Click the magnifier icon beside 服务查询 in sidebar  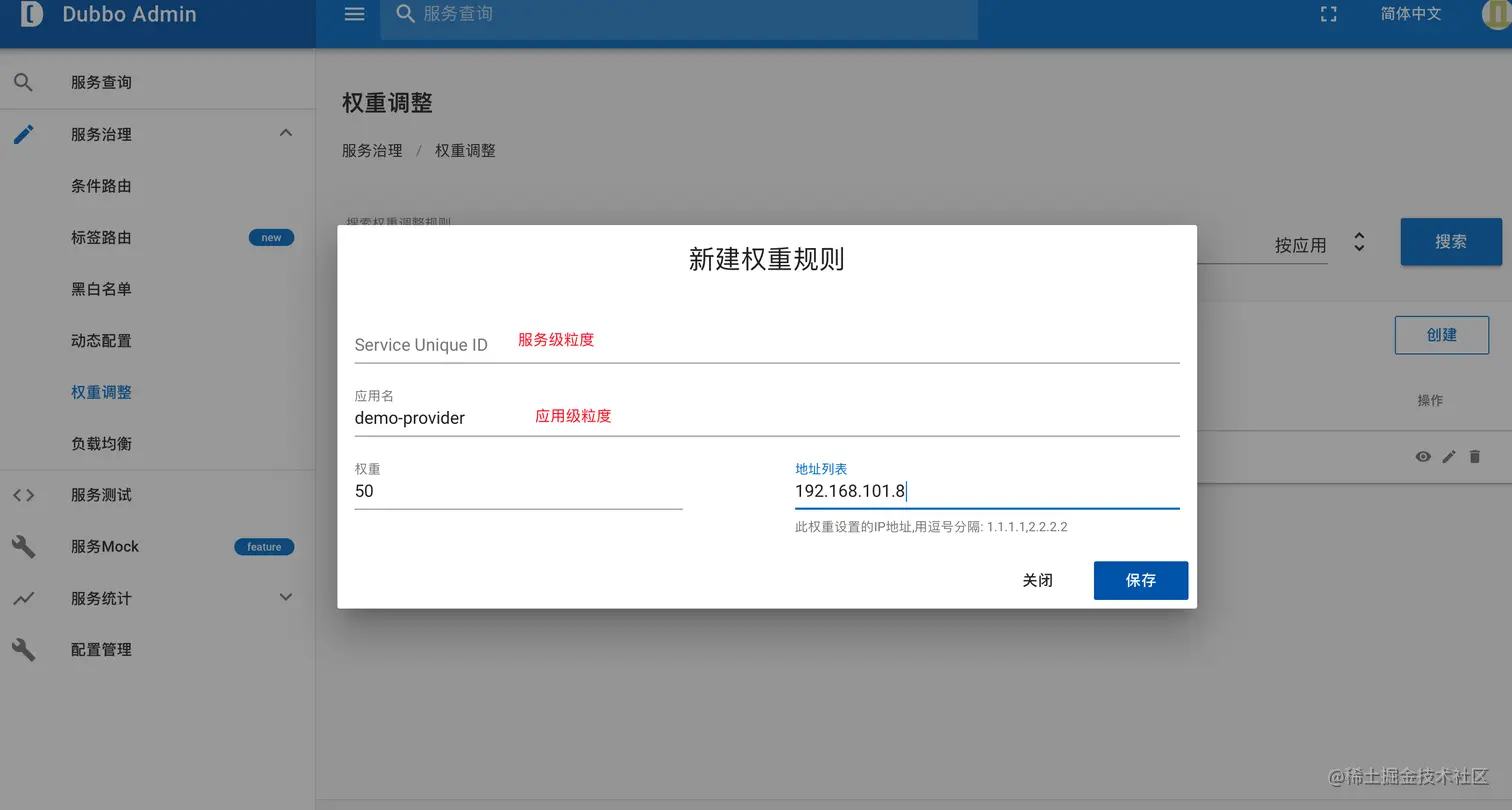pyautogui.click(x=23, y=82)
